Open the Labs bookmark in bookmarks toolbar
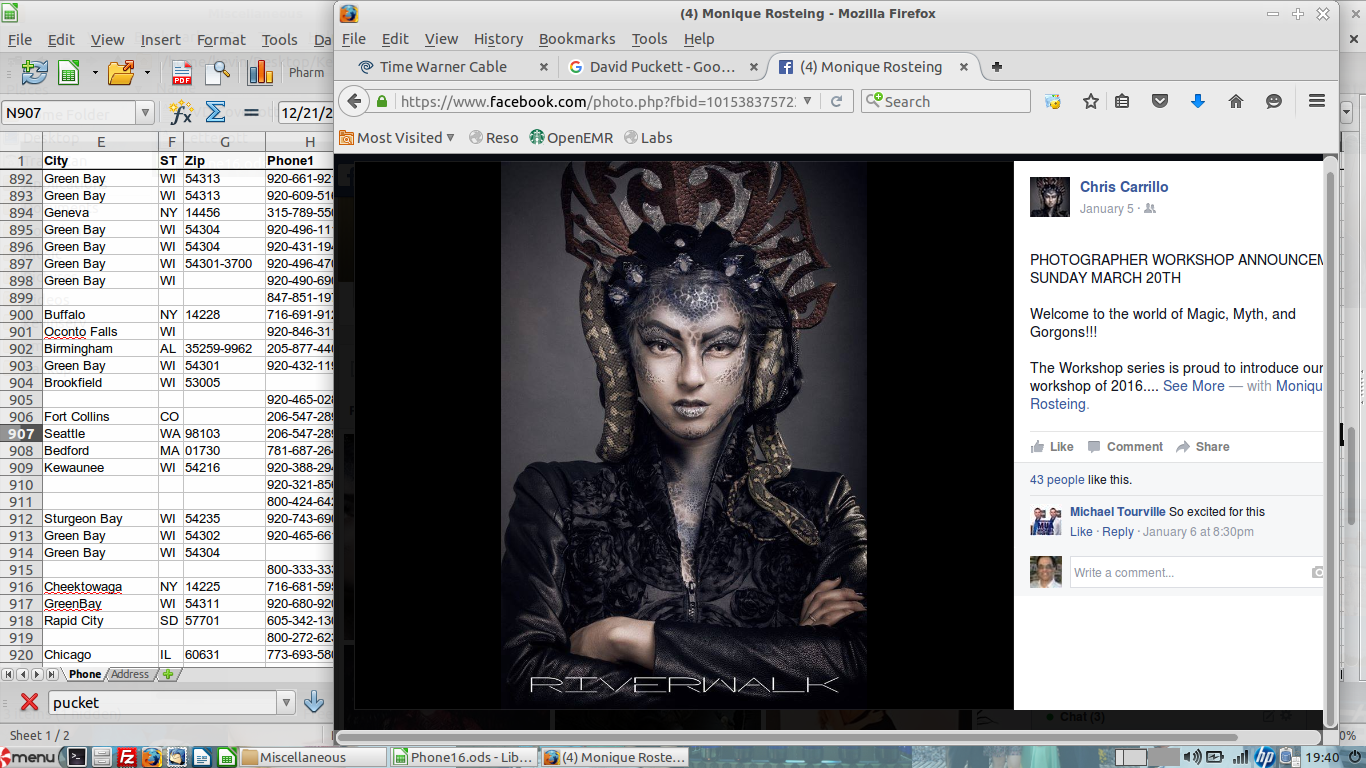This screenshot has height=768, width=1366. coord(648,138)
